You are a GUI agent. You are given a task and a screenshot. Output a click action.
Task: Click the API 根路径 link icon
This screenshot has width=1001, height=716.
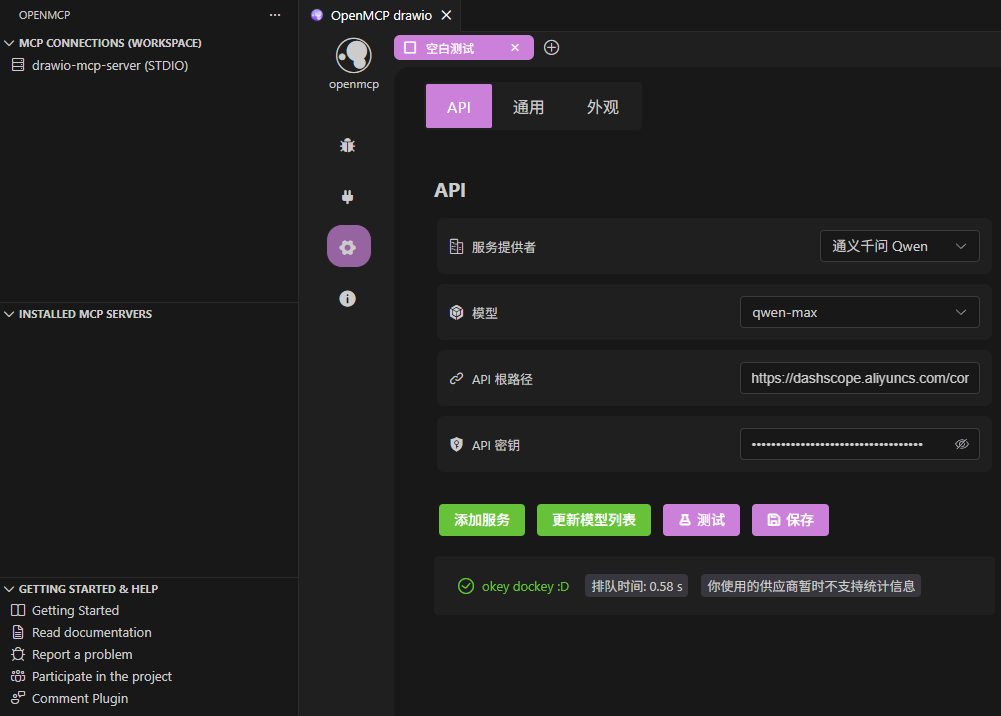(456, 379)
